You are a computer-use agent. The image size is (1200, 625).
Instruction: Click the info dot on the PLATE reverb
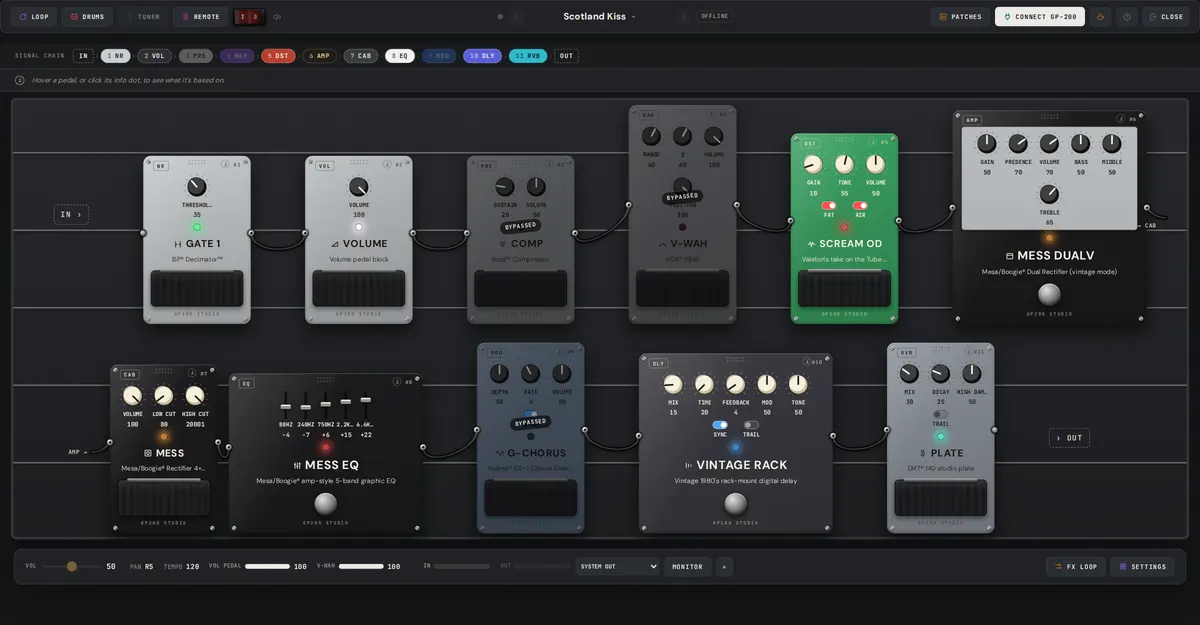969,352
